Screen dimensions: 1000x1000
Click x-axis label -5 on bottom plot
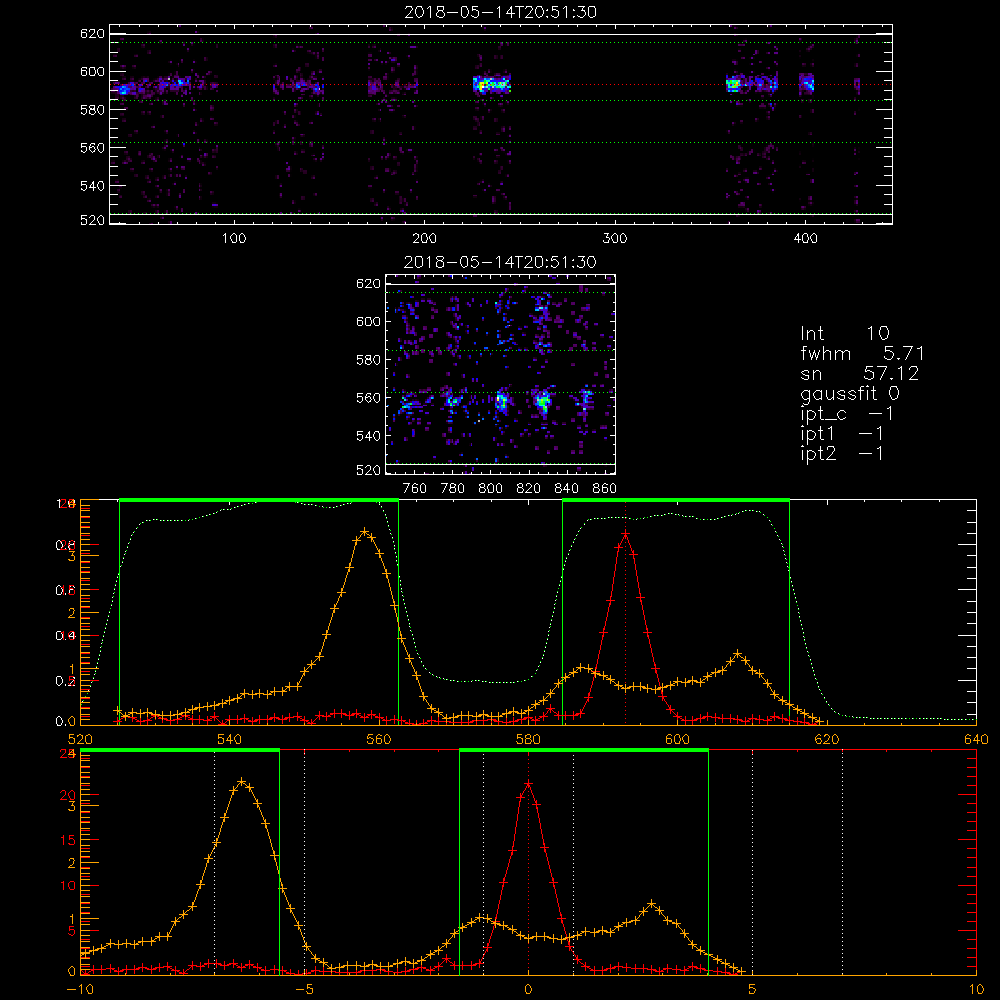click(x=304, y=990)
